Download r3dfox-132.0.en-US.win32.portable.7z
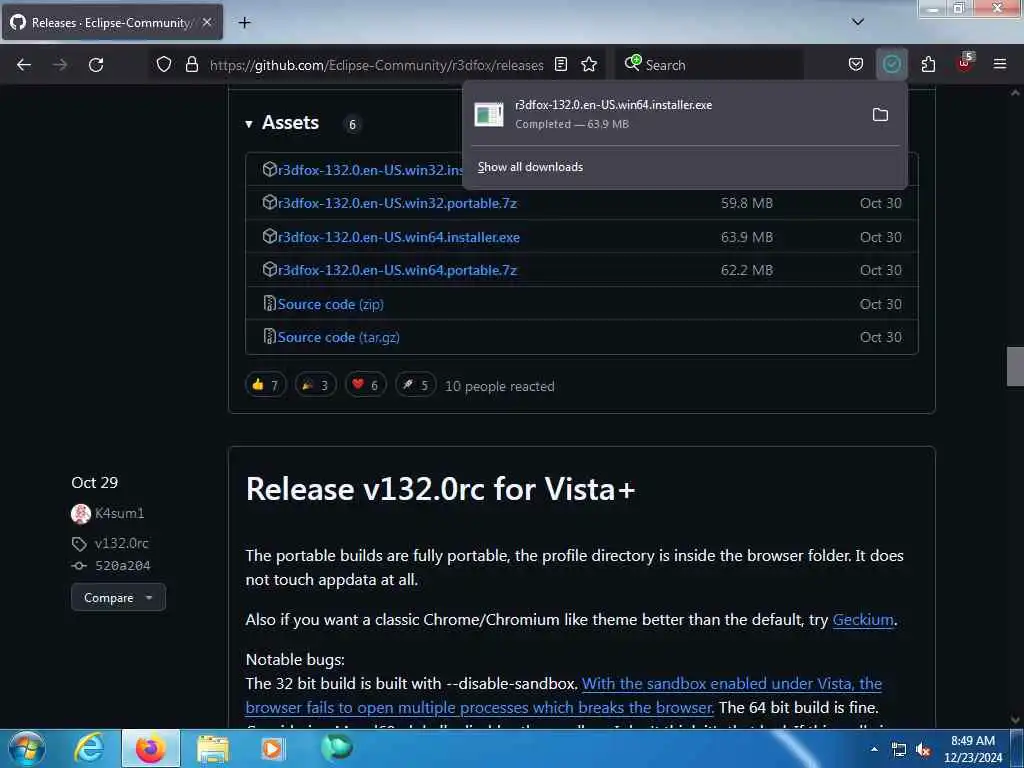The height and width of the screenshot is (768, 1024). point(397,203)
